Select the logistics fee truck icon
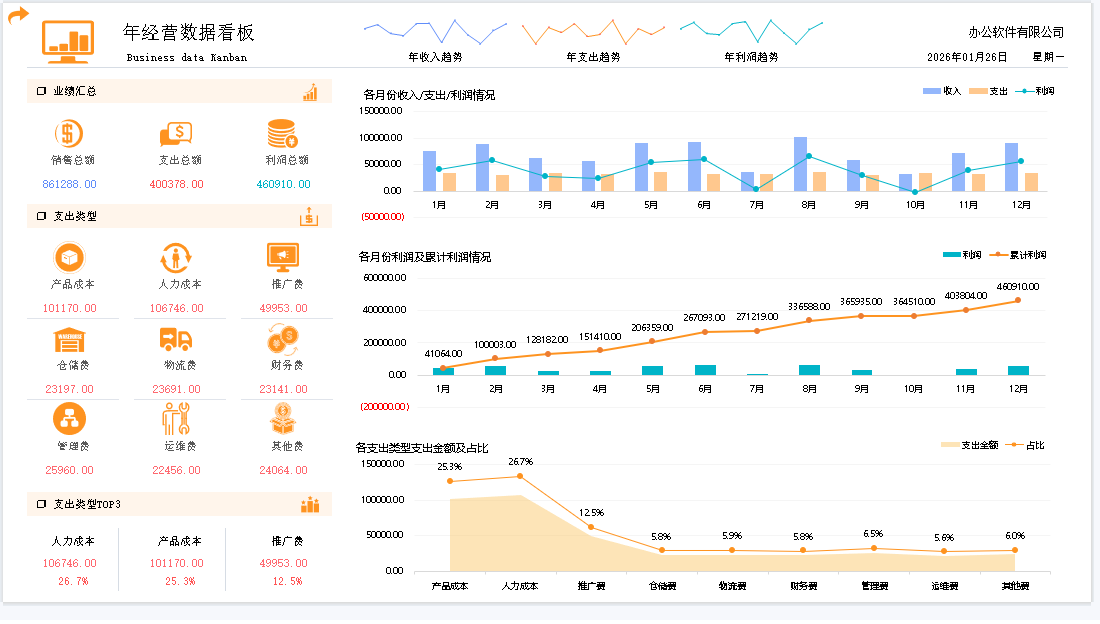Image resolution: width=1100 pixels, height=624 pixels. click(175, 340)
